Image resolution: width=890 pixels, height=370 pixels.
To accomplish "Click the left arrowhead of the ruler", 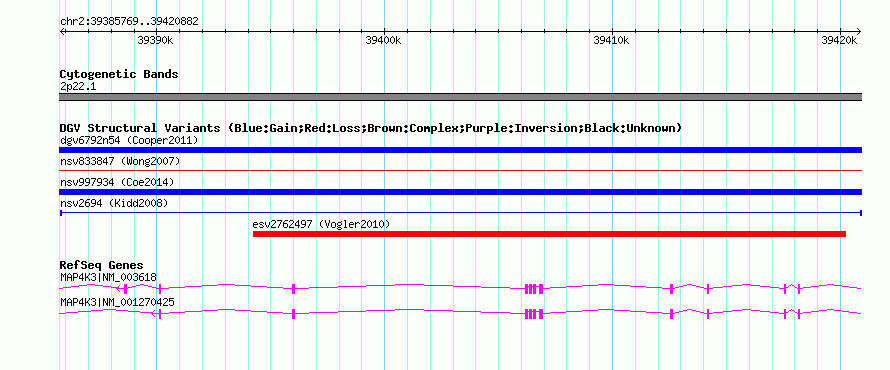I will pyautogui.click(x=62, y=31).
